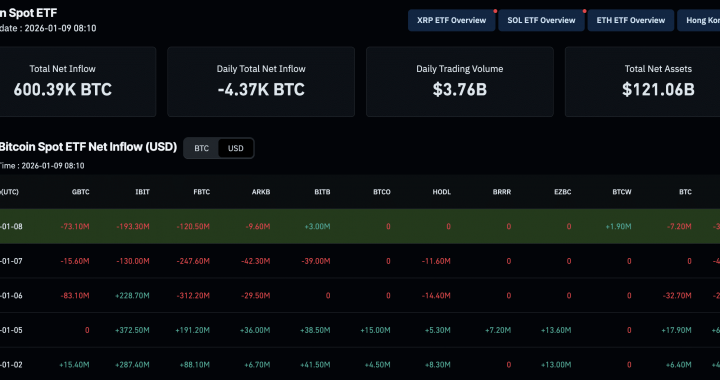Click the +7.20M BRRR cell
This screenshot has height=380, width=720.
[x=498, y=330]
